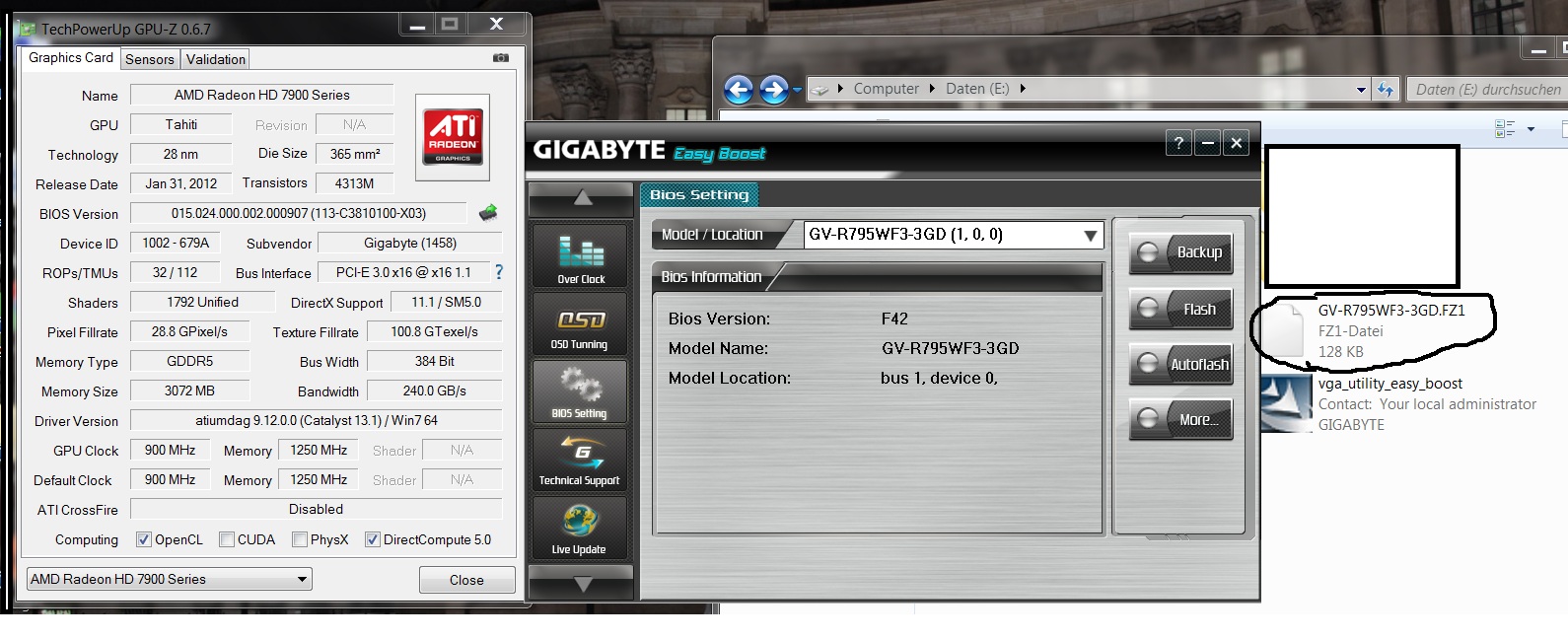This screenshot has height=639, width=1568.
Task: Select the Bios Setting tab header
Action: [x=699, y=195]
